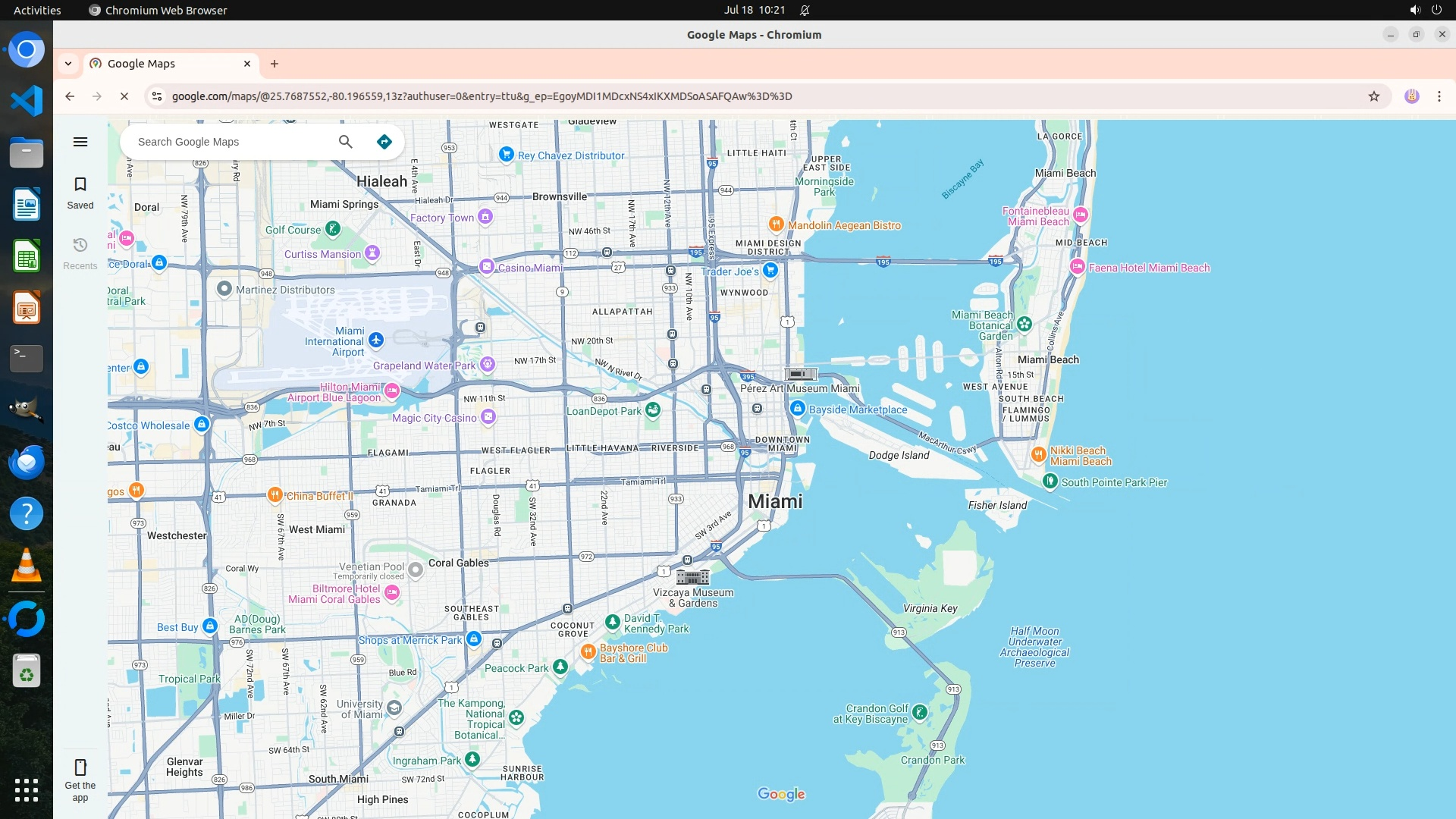The width and height of the screenshot is (1456, 819).
Task: Click the search magnifier icon
Action: pyautogui.click(x=346, y=142)
